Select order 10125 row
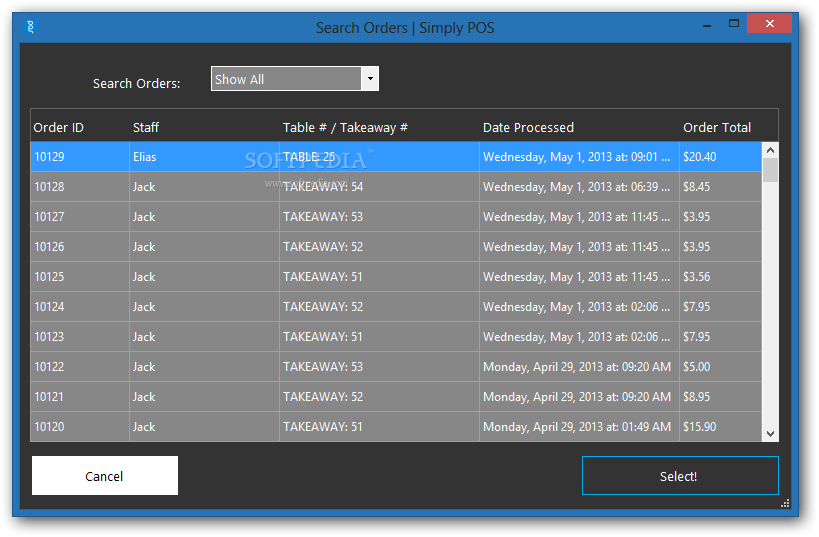This screenshot has width=819, height=537. tap(396, 277)
